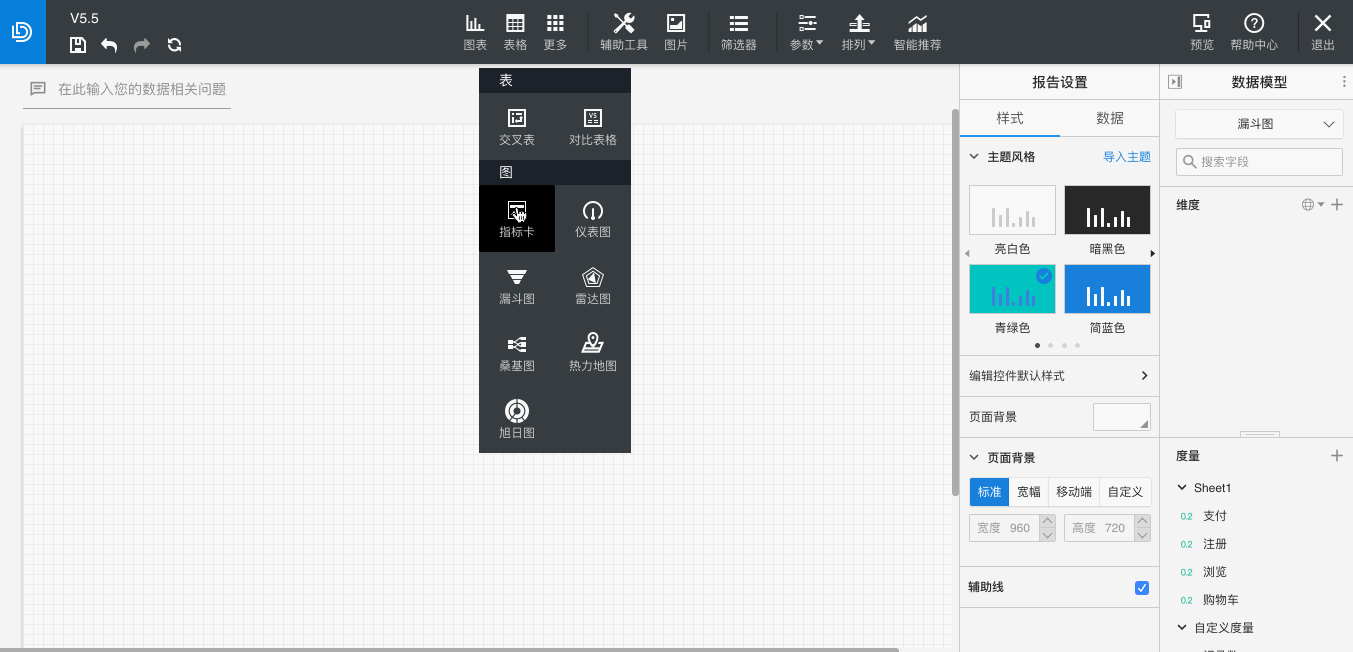Click the undo arrow icon
Viewport: 1353px width, 652px height.
pyautogui.click(x=109, y=45)
